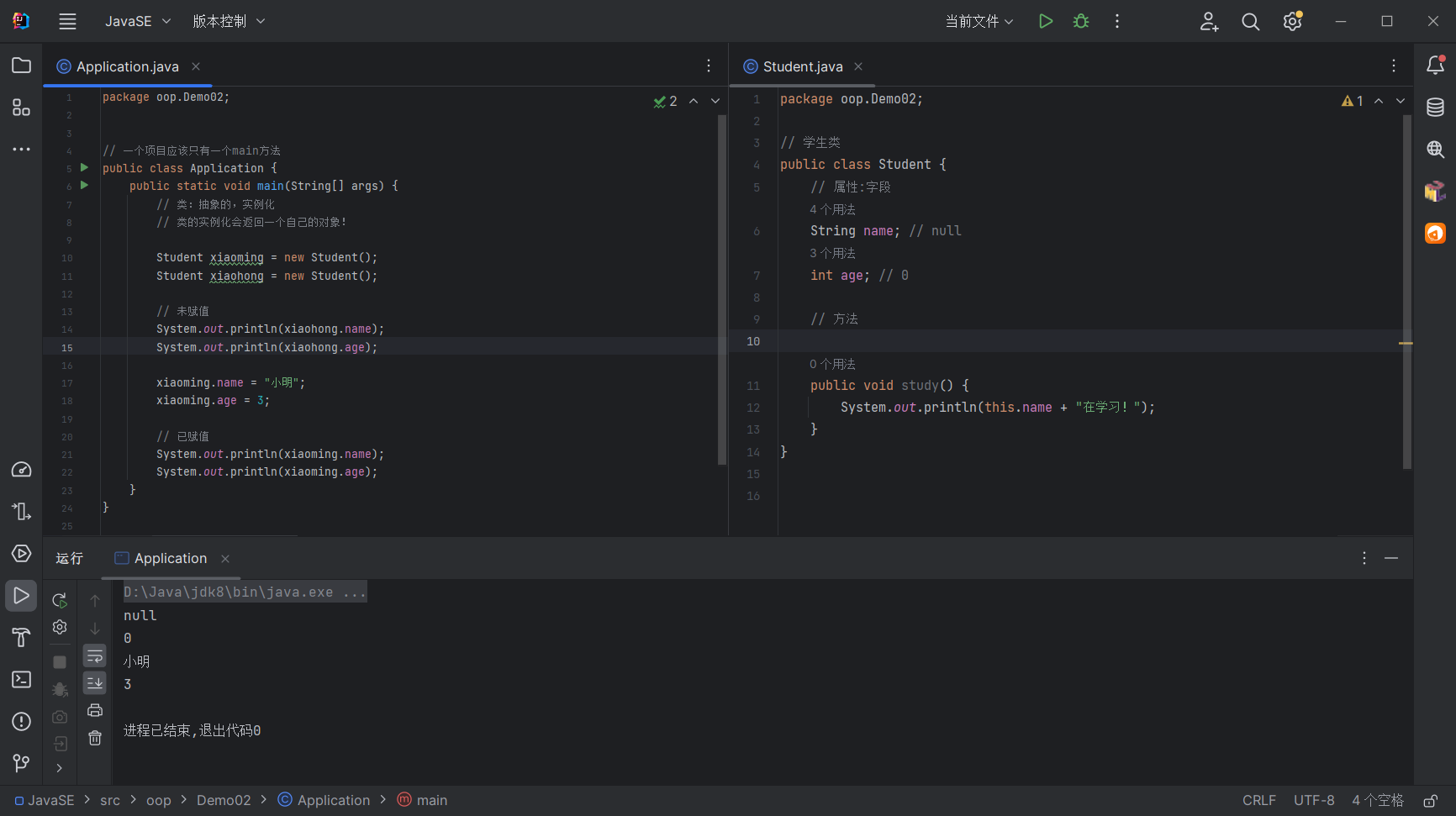Start debugging with the bug icon
1456x816 pixels.
pyautogui.click(x=1081, y=21)
